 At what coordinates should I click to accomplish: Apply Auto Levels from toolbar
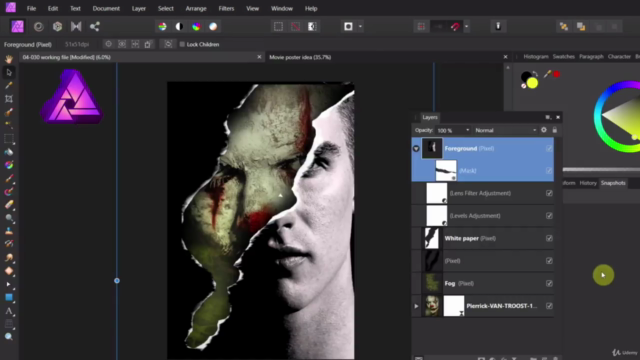pos(162,27)
